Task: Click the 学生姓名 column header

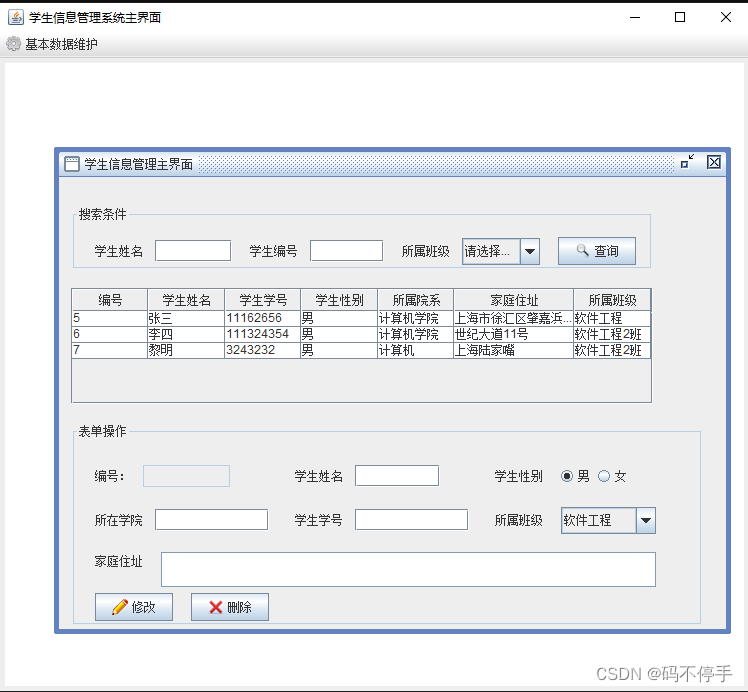Action: (x=186, y=300)
